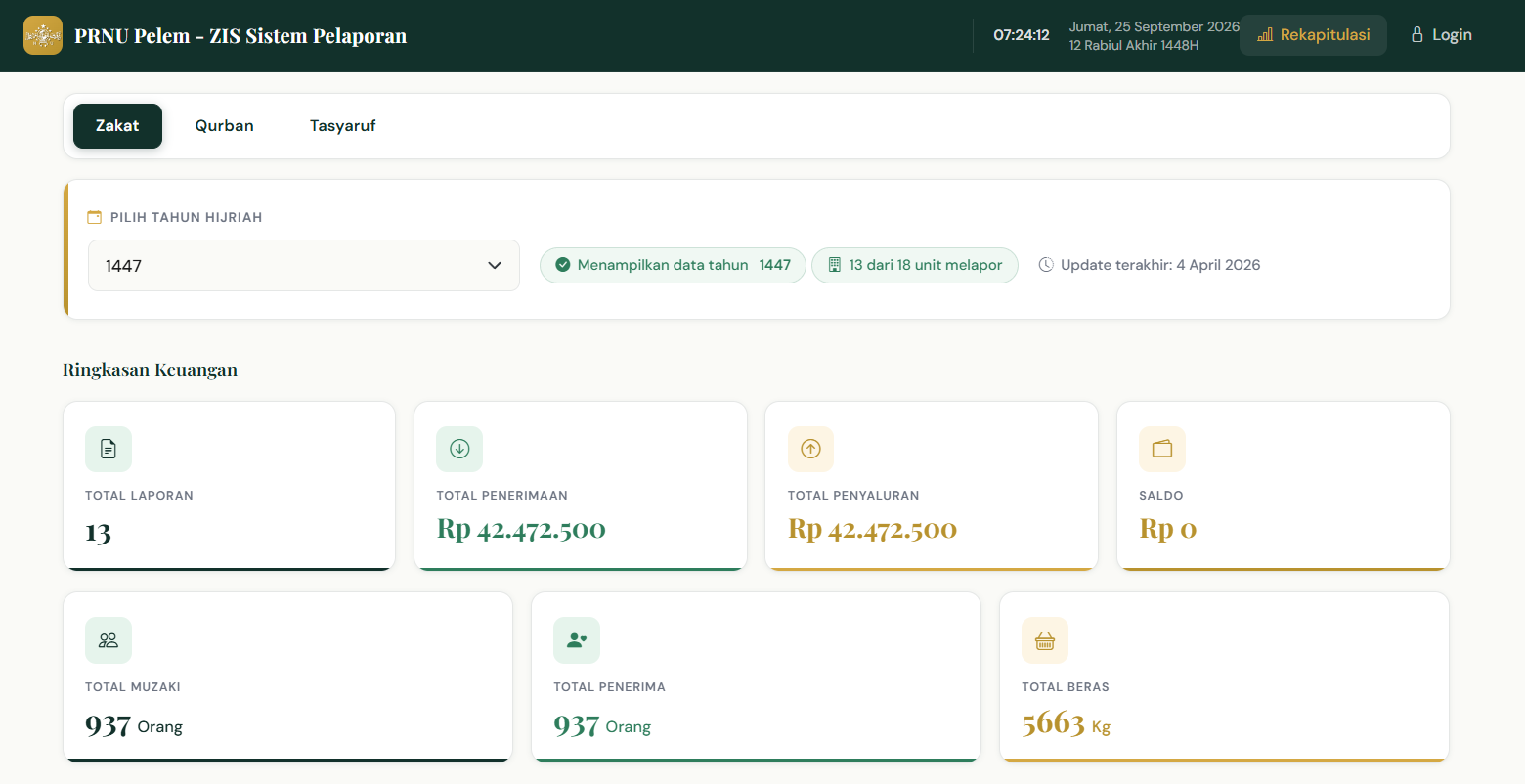The image size is (1525, 784).
Task: Click Total Penyaluran amount Rp 42.472.500
Action: pyautogui.click(x=872, y=529)
